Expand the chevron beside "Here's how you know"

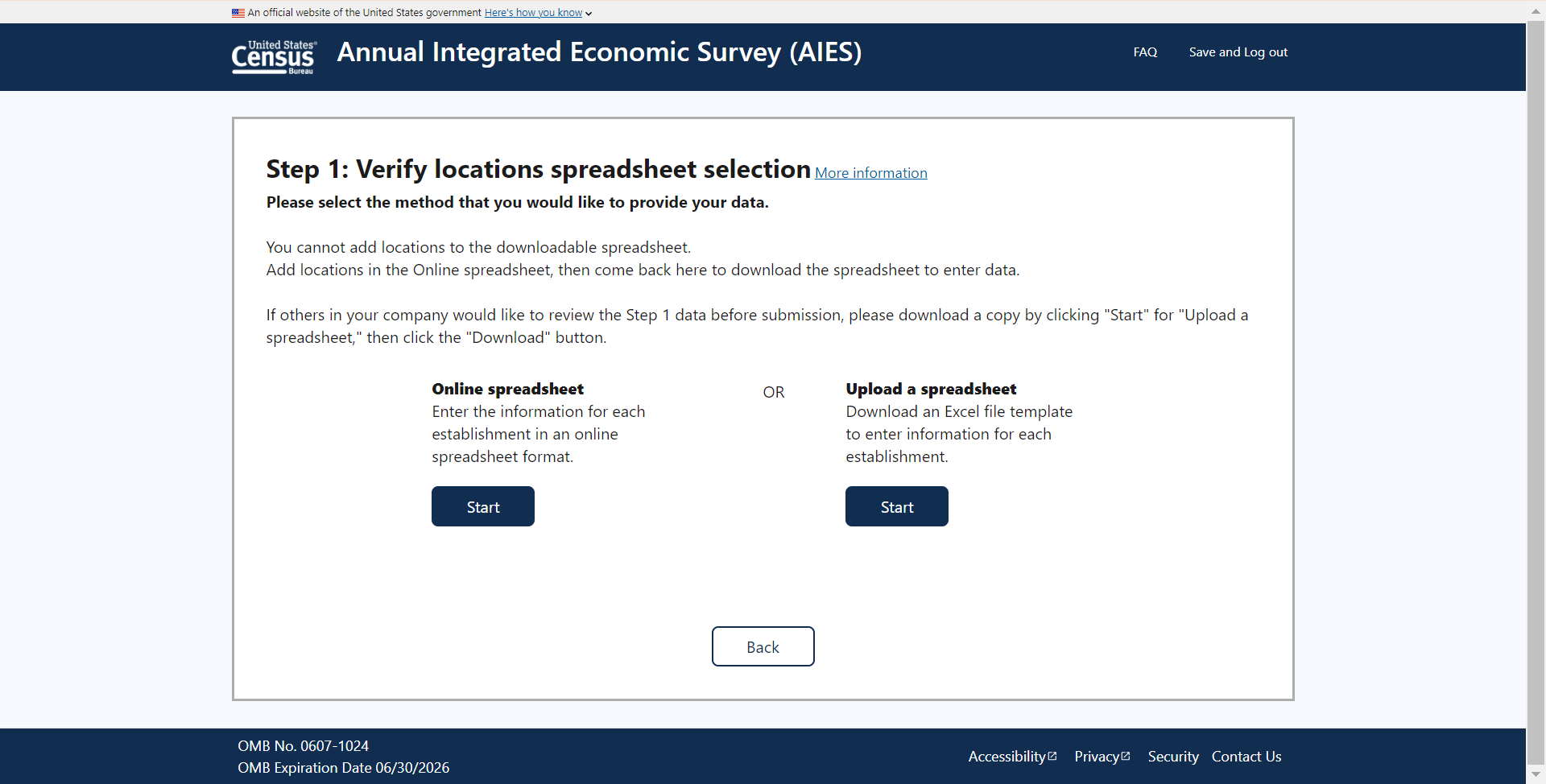[x=589, y=14]
